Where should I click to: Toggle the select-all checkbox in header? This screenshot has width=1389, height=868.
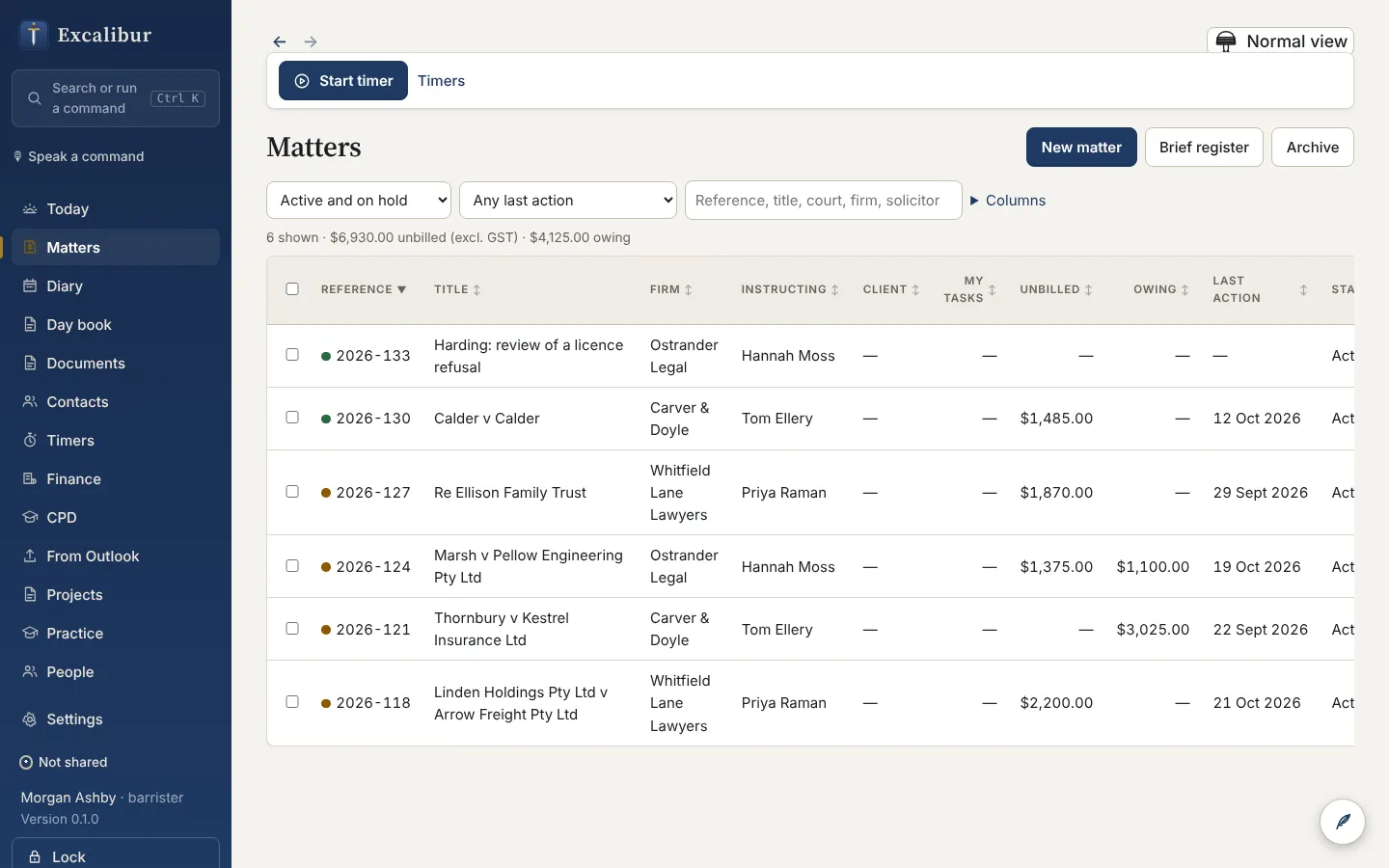point(292,289)
